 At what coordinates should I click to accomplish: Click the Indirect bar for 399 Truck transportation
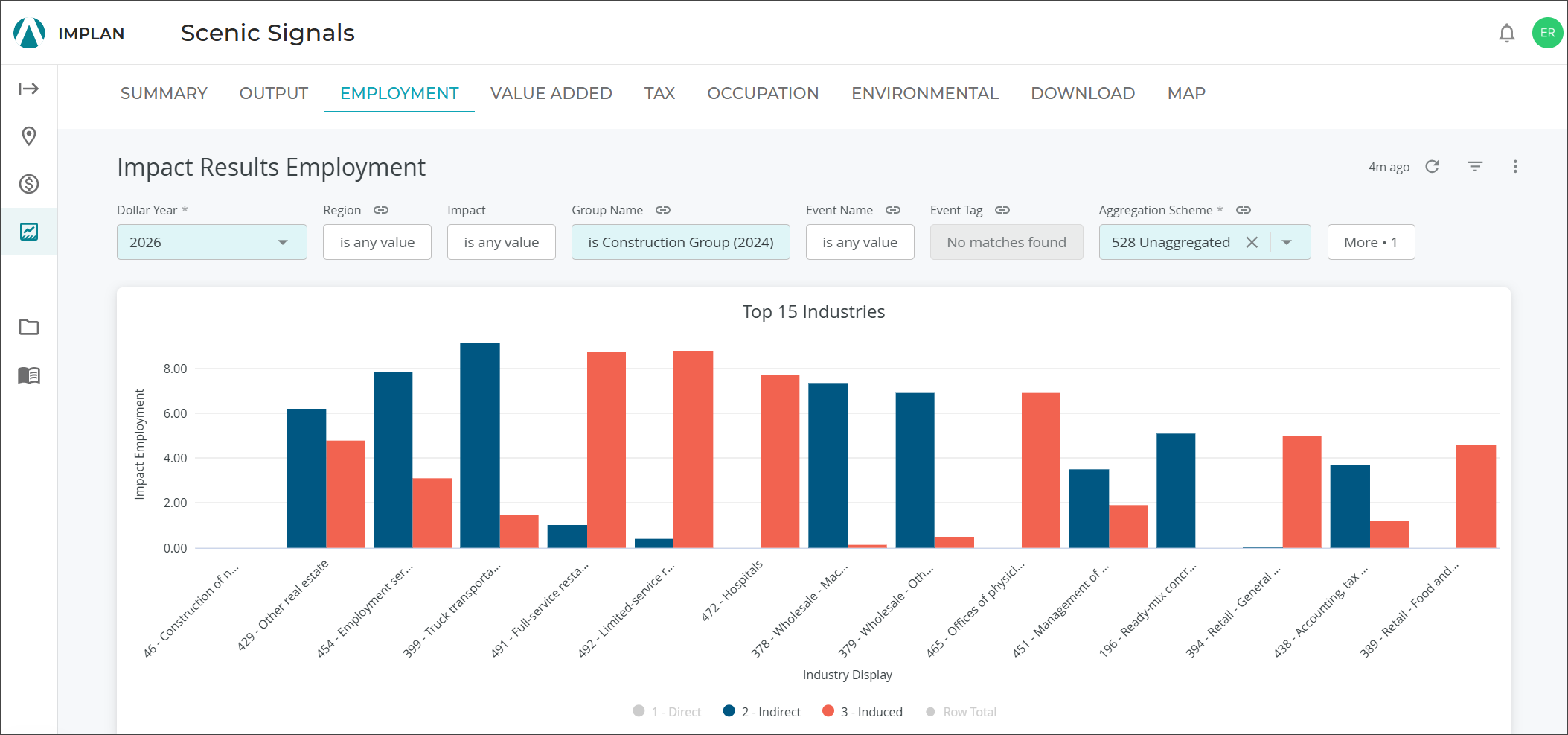pos(480,445)
